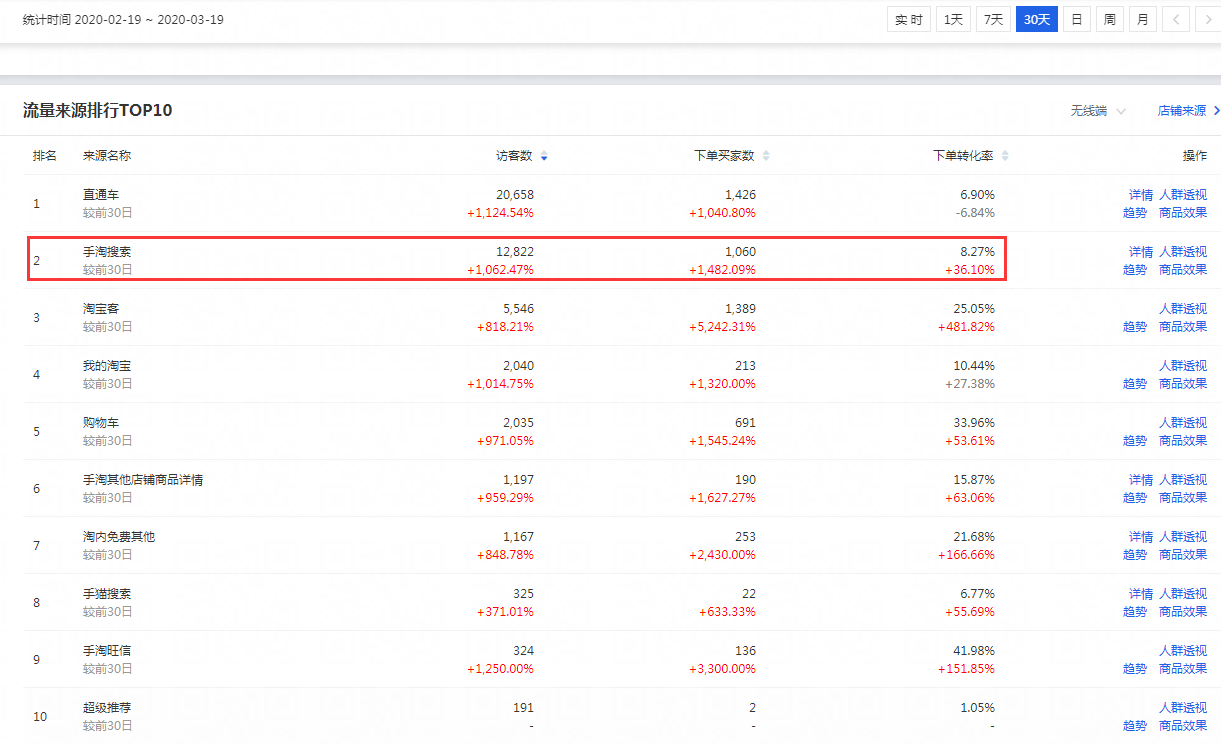1221x744 pixels.
Task: Go to previous period arrow
Action: [x=1176, y=20]
